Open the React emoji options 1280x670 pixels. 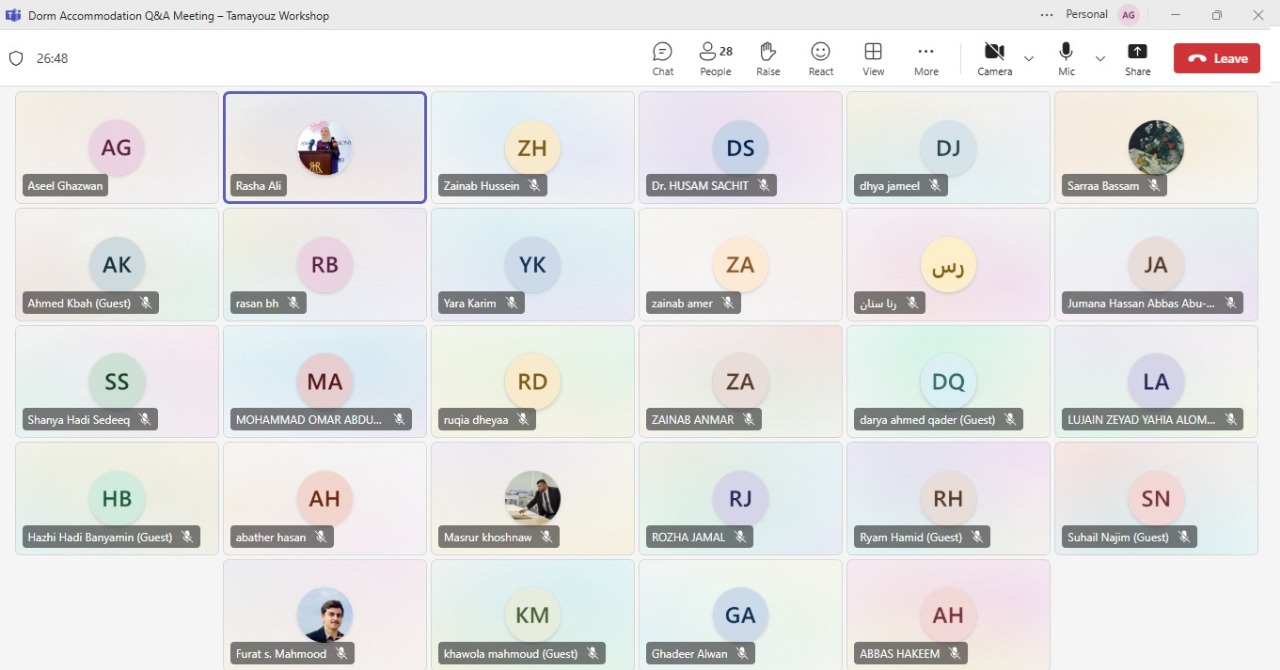tap(821, 58)
